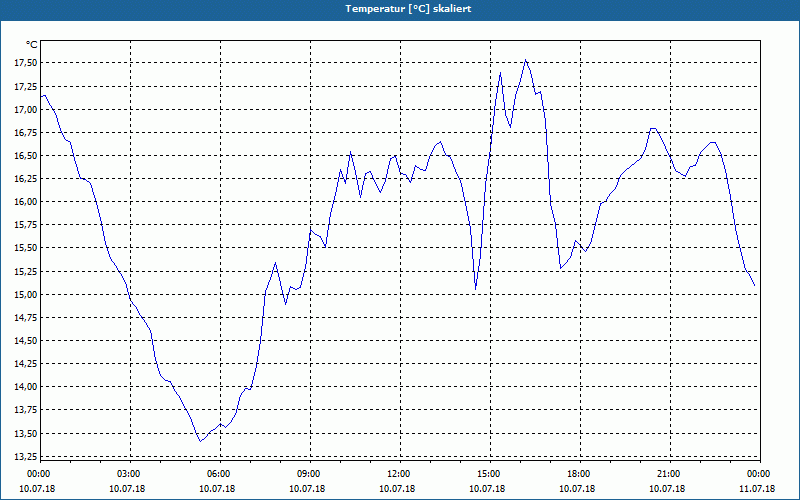Pick the 15:00 time axis label
Image resolution: width=800 pixels, height=500 pixels.
click(488, 474)
